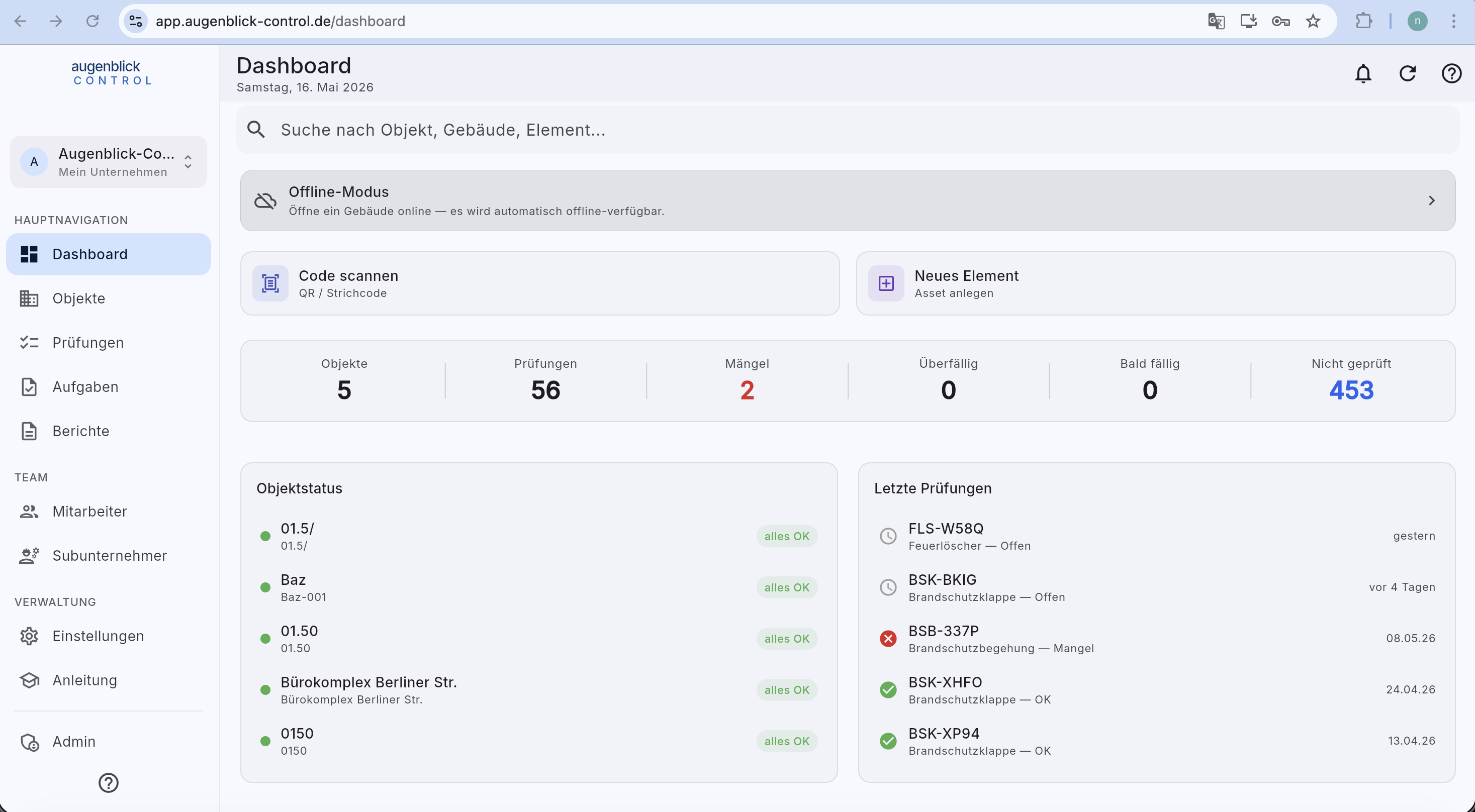1475x812 pixels.
Task: Click the Prüfungen count 56
Action: click(x=545, y=390)
